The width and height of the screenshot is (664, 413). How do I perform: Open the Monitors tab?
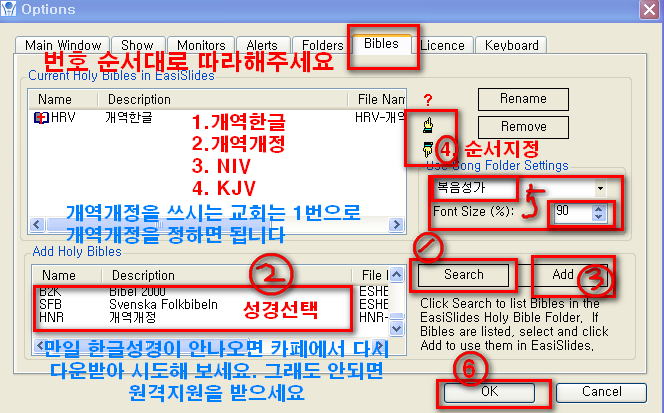click(201, 45)
